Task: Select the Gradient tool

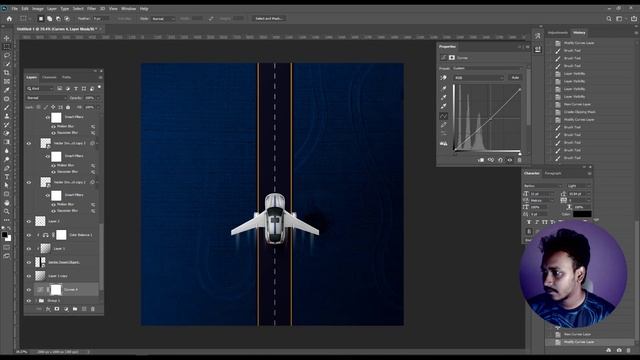Action: pos(7,142)
